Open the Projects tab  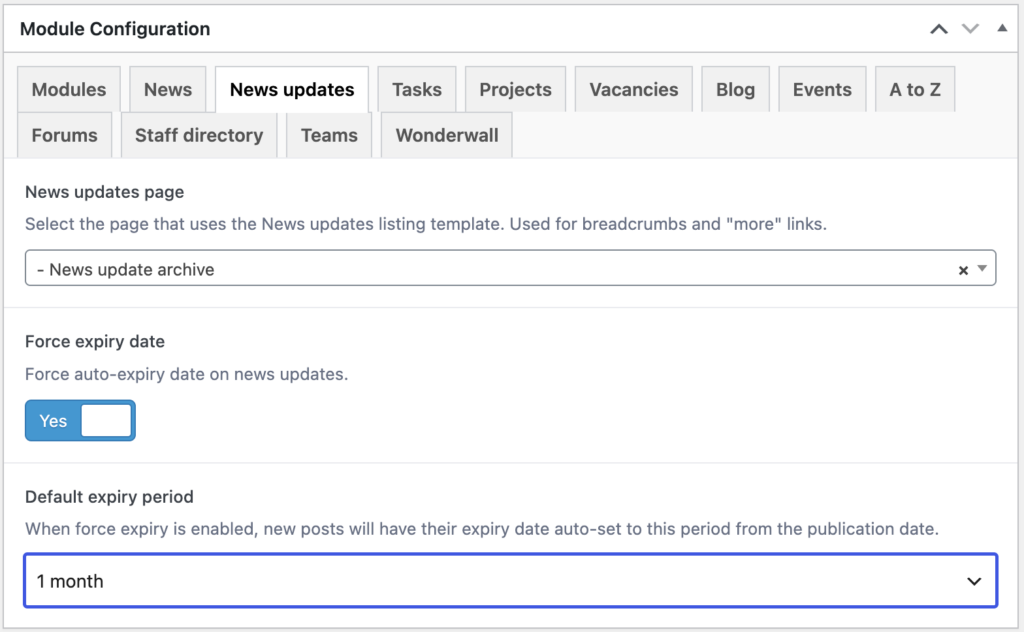[515, 89]
